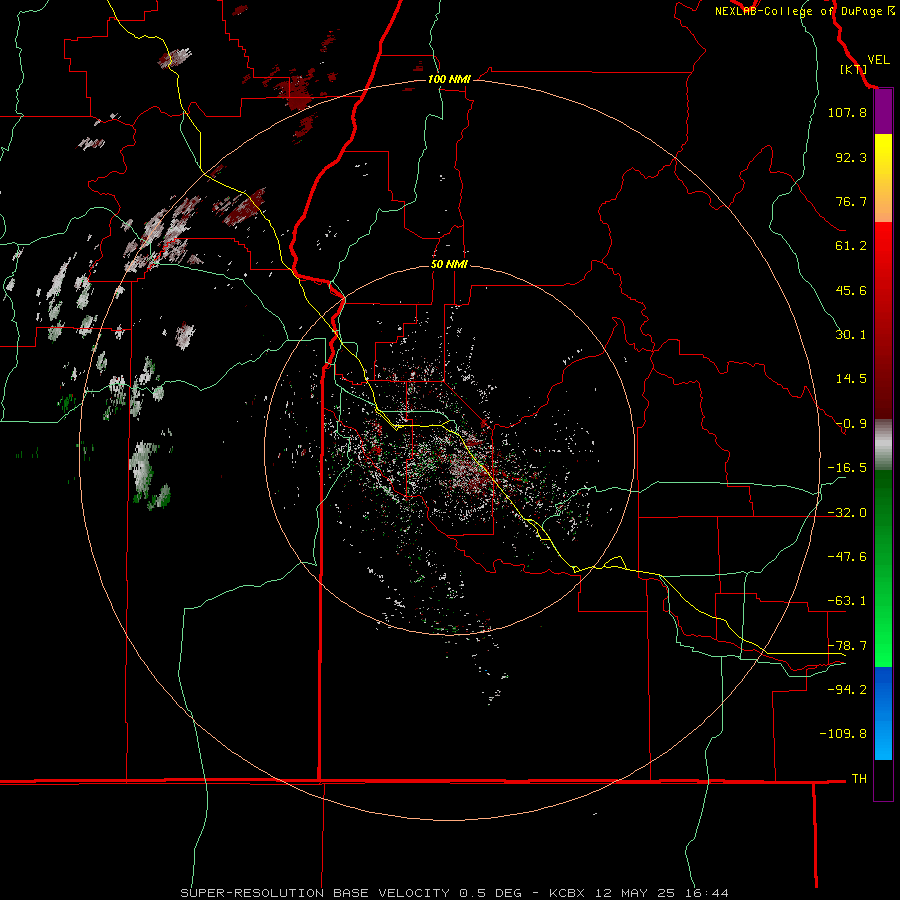Click the -94.2 velocity scale value
This screenshot has height=900, width=900.
tap(847, 690)
